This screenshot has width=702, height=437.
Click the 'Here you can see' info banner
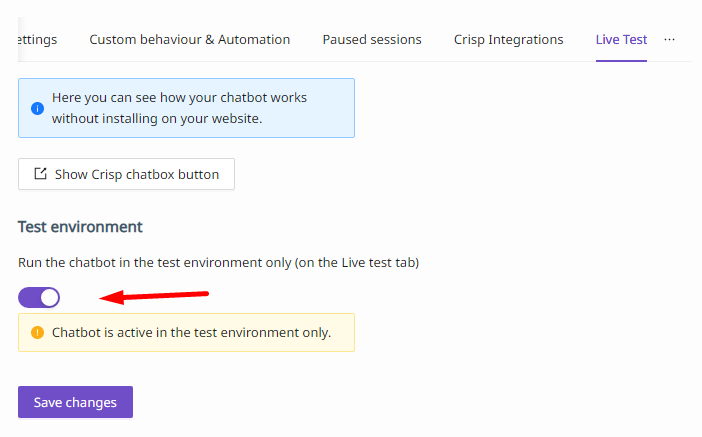186,108
